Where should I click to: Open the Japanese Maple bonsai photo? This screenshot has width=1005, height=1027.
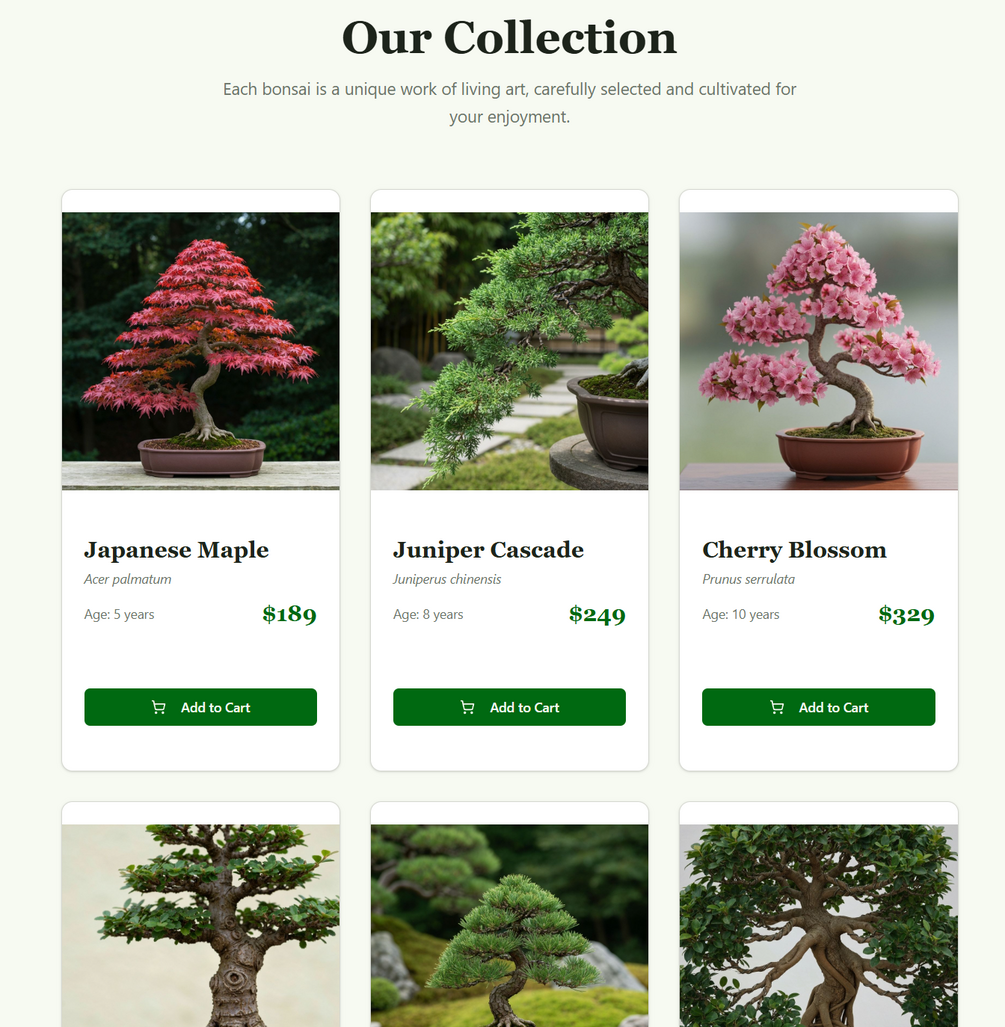pyautogui.click(x=200, y=351)
